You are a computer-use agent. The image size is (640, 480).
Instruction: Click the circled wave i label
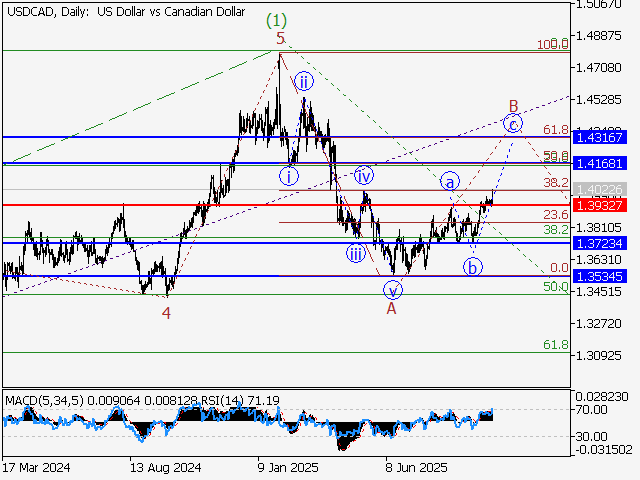point(289,177)
